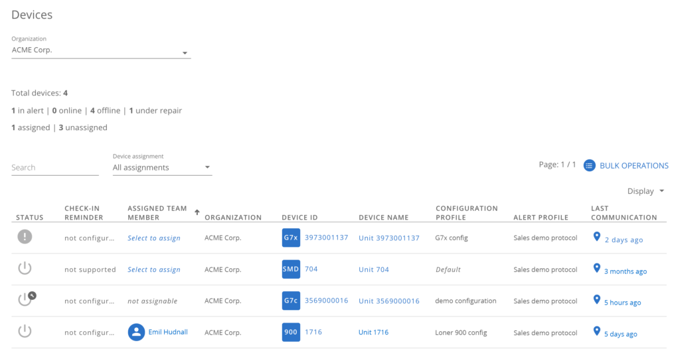The height and width of the screenshot is (361, 680).
Task: Sort by the Status column header
Action: tap(29, 217)
